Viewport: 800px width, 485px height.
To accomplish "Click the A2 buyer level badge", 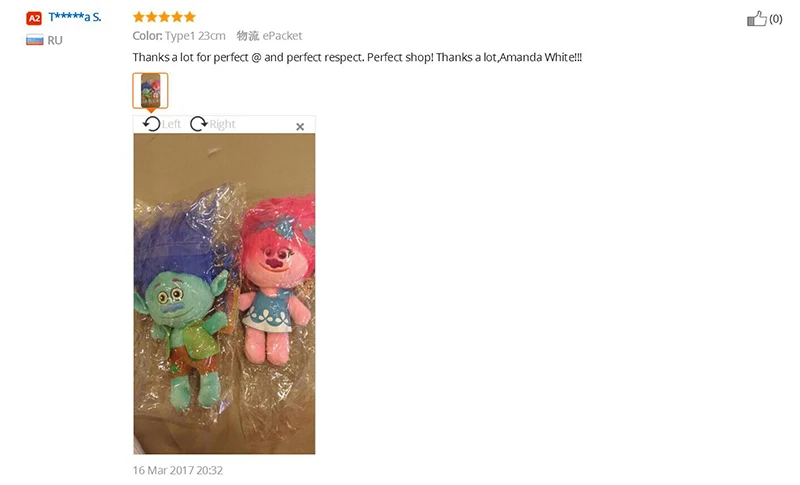I will point(34,18).
